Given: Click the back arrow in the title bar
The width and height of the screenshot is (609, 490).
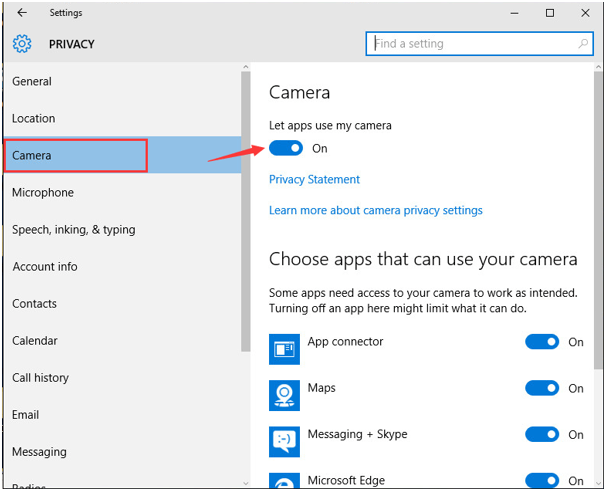Looking at the screenshot, I should [x=22, y=13].
